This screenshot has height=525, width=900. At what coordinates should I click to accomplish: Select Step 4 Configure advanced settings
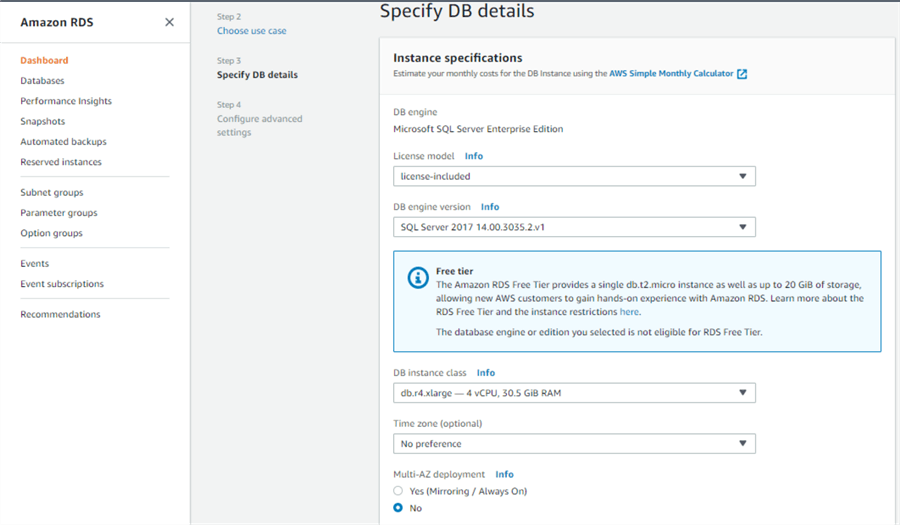[x=259, y=126]
